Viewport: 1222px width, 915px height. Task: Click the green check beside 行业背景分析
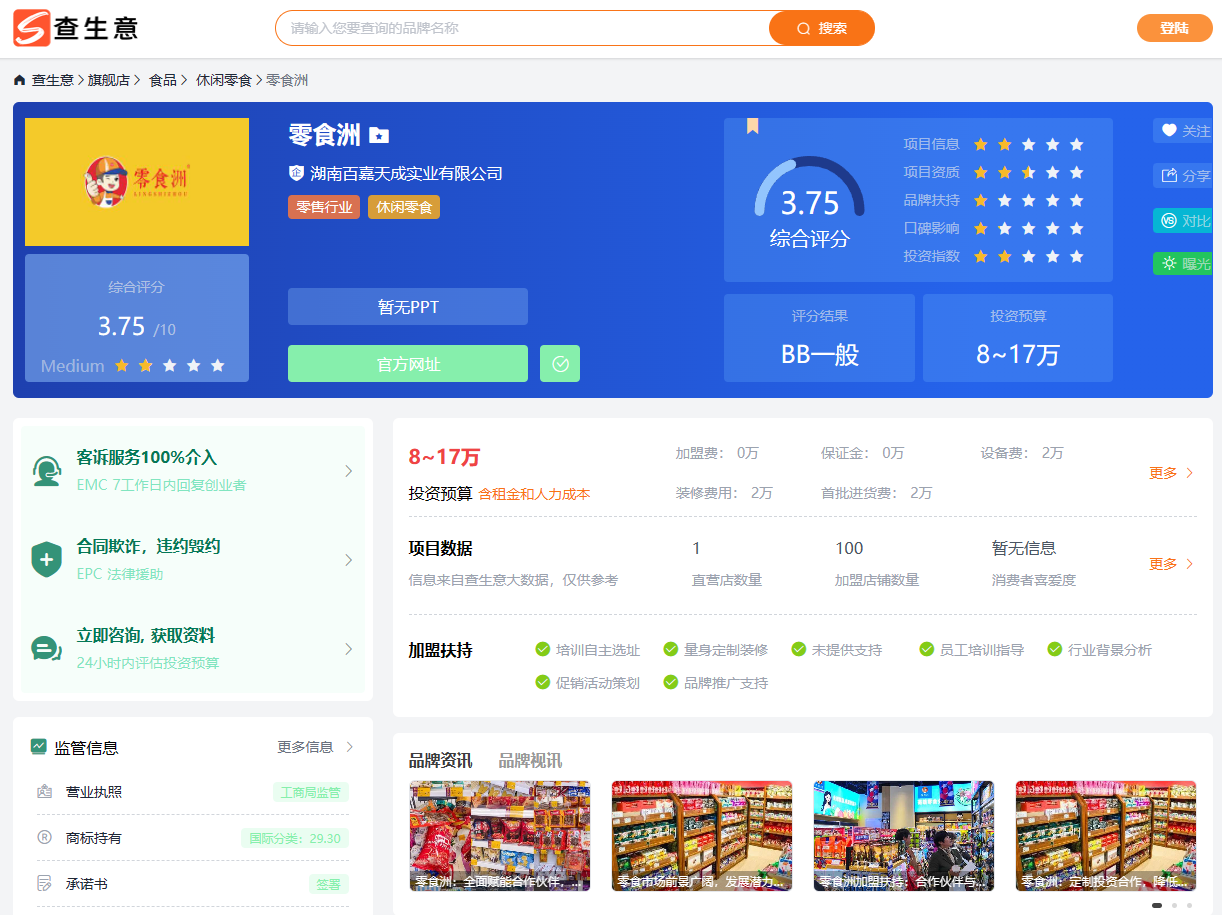point(1055,650)
